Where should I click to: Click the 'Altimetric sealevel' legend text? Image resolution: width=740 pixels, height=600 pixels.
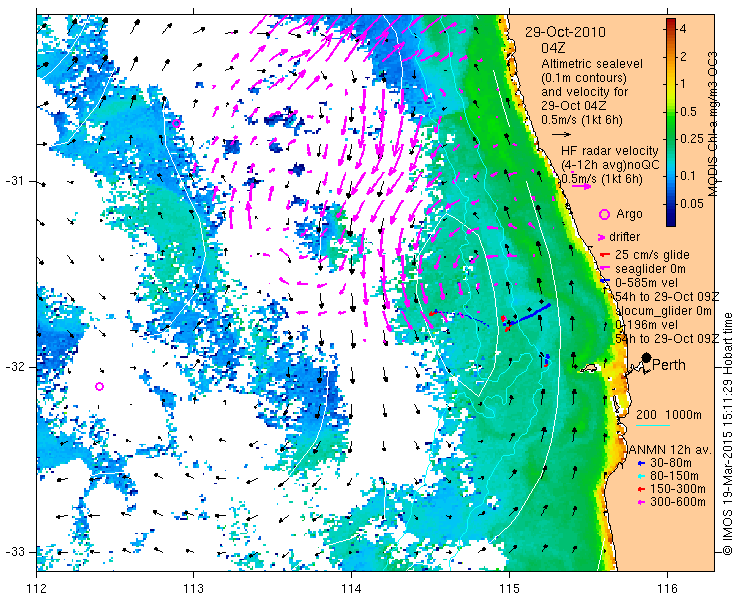click(592, 64)
